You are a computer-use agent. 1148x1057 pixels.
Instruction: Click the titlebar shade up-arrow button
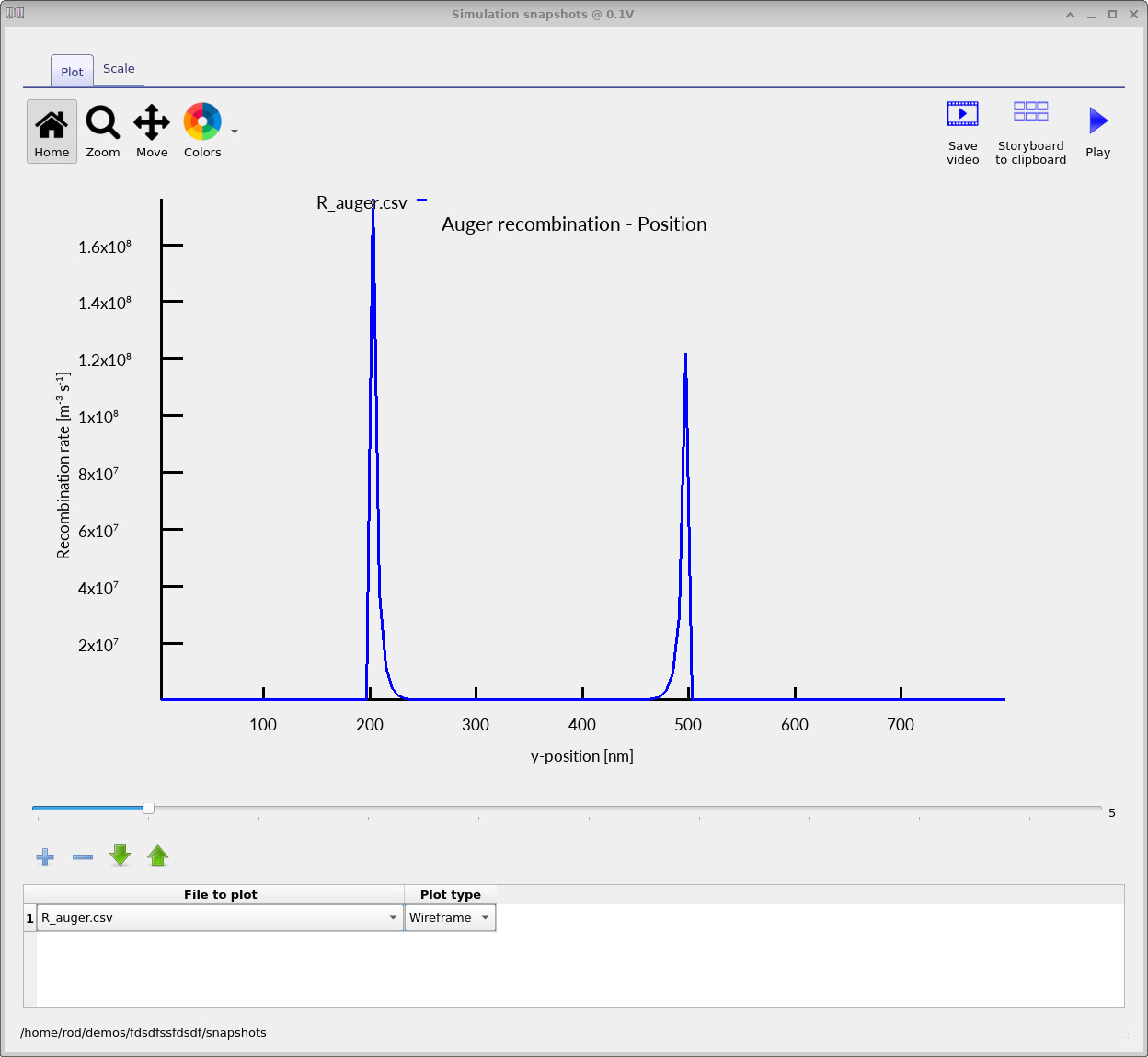pyautogui.click(x=1070, y=14)
